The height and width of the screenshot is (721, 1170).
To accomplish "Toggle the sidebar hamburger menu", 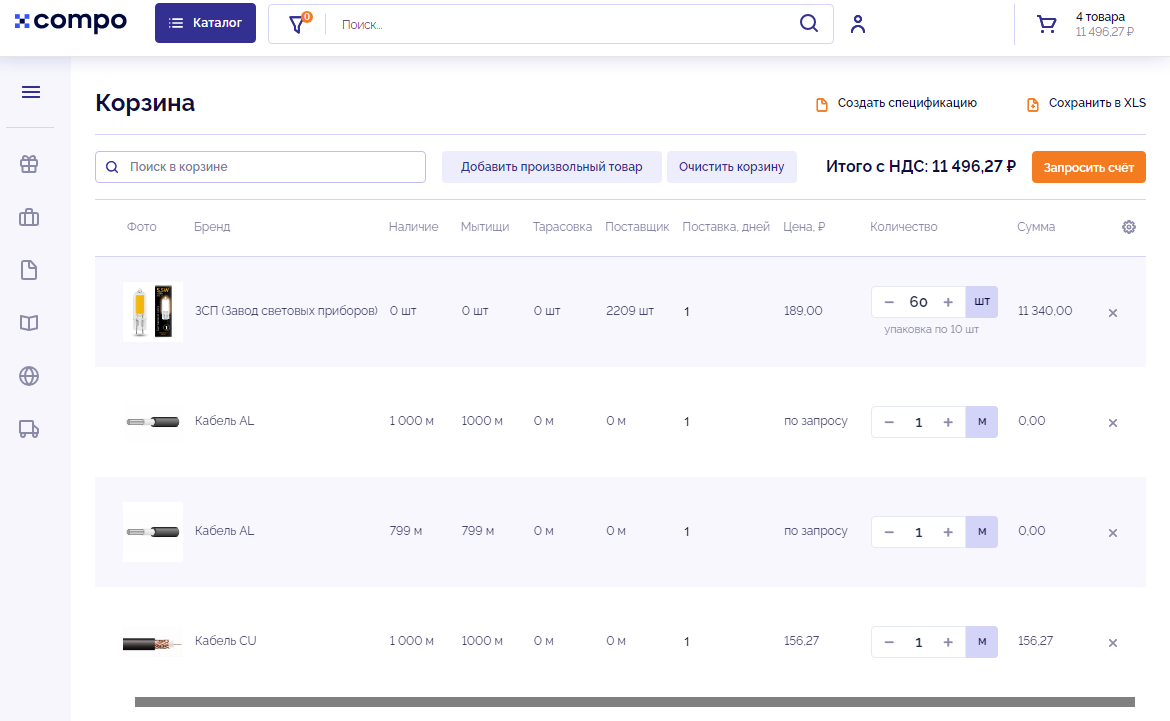I will pyautogui.click(x=31, y=92).
